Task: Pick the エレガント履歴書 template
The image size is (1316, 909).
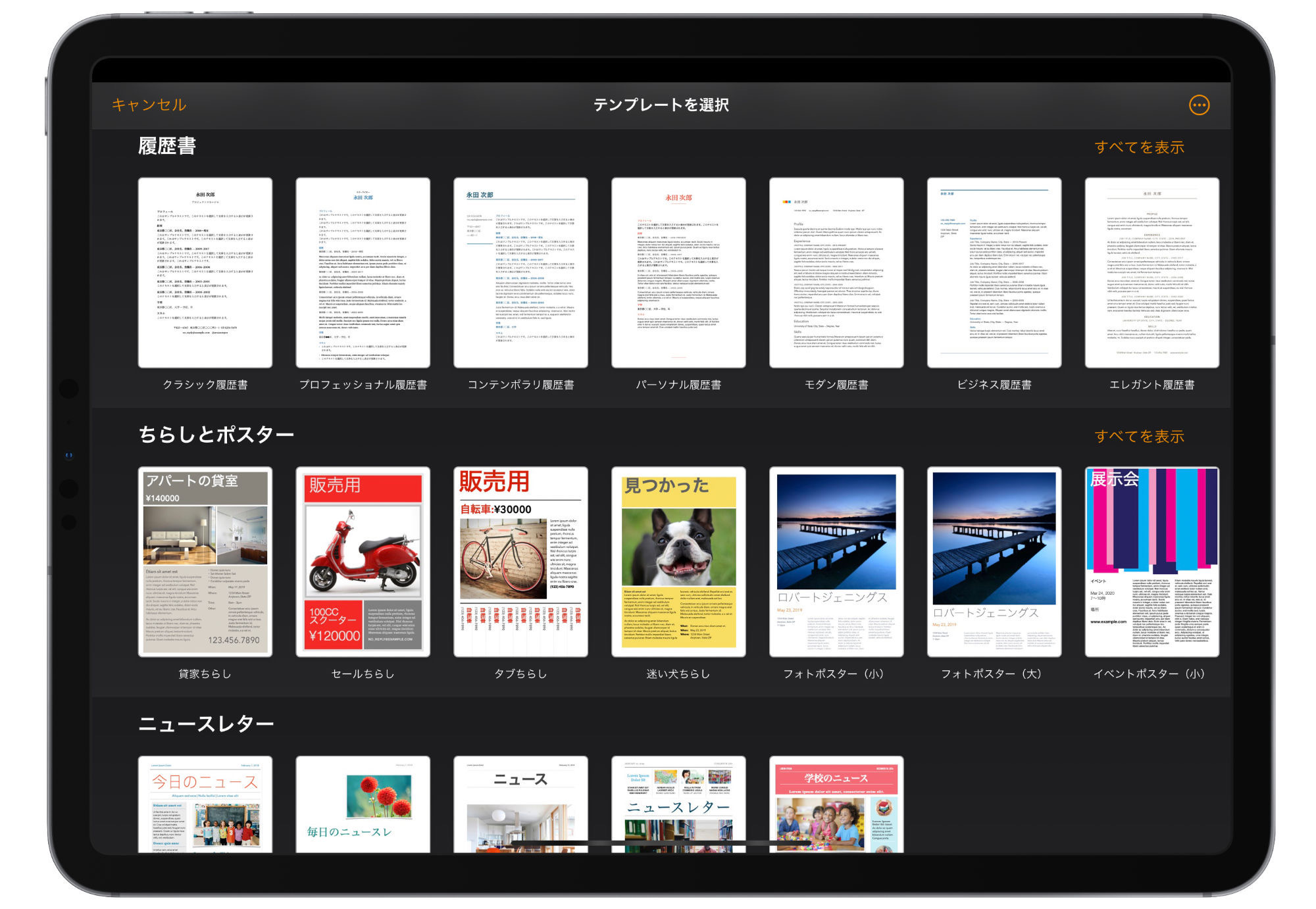Action: pyautogui.click(x=1151, y=273)
